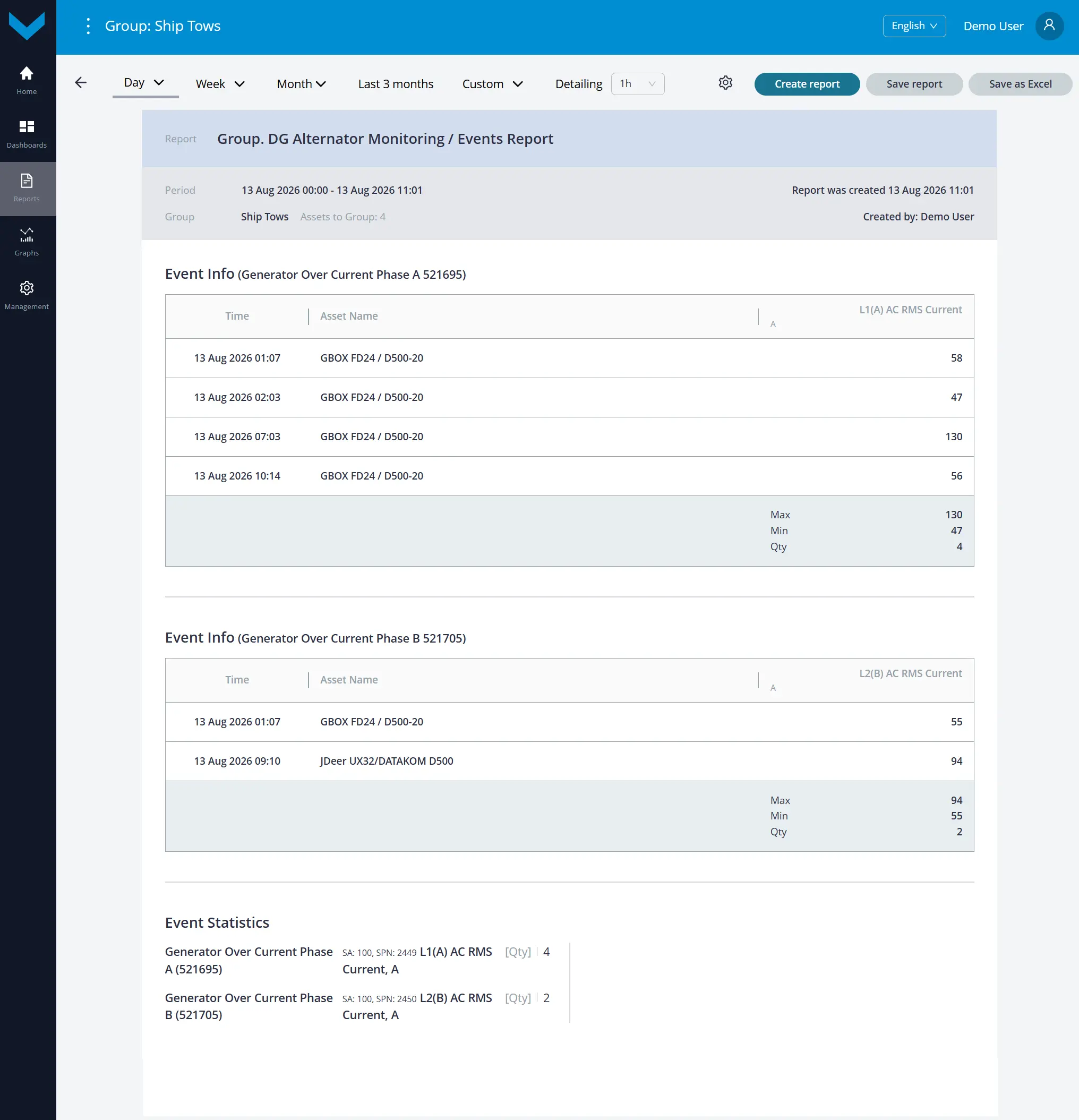Viewport: 1079px width, 1120px height.
Task: Click the Create report button
Action: 807,84
